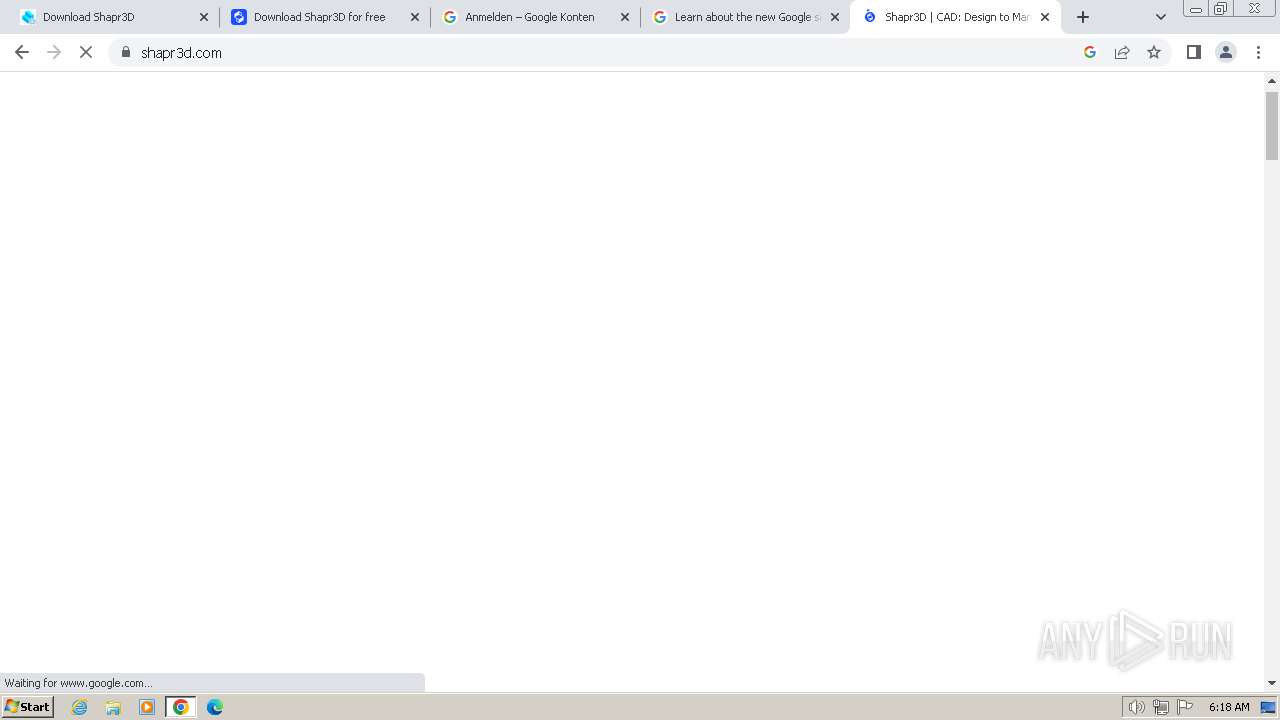The height and width of the screenshot is (720, 1280).
Task: Go back to the previous page
Action: (22, 52)
